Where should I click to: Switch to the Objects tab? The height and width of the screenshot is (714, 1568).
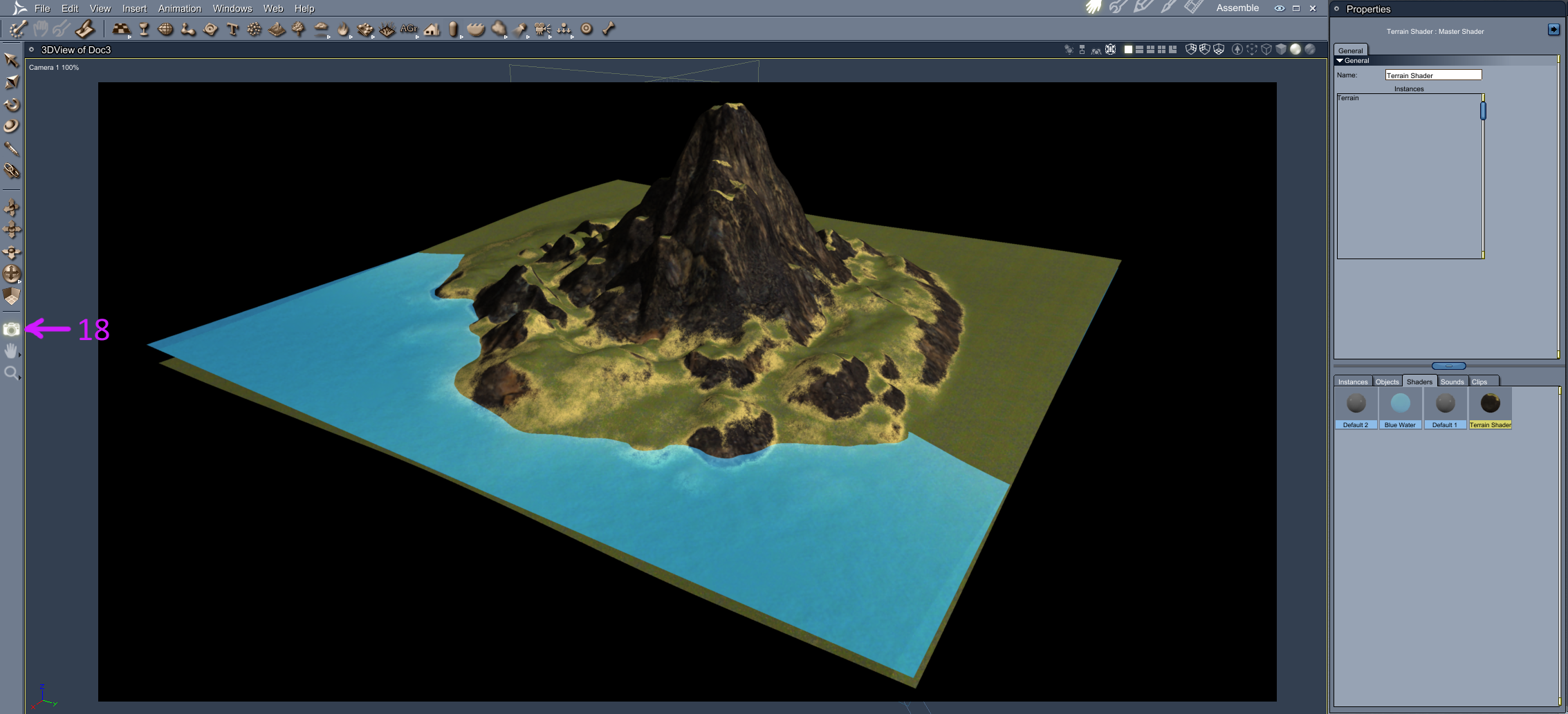[1387, 382]
